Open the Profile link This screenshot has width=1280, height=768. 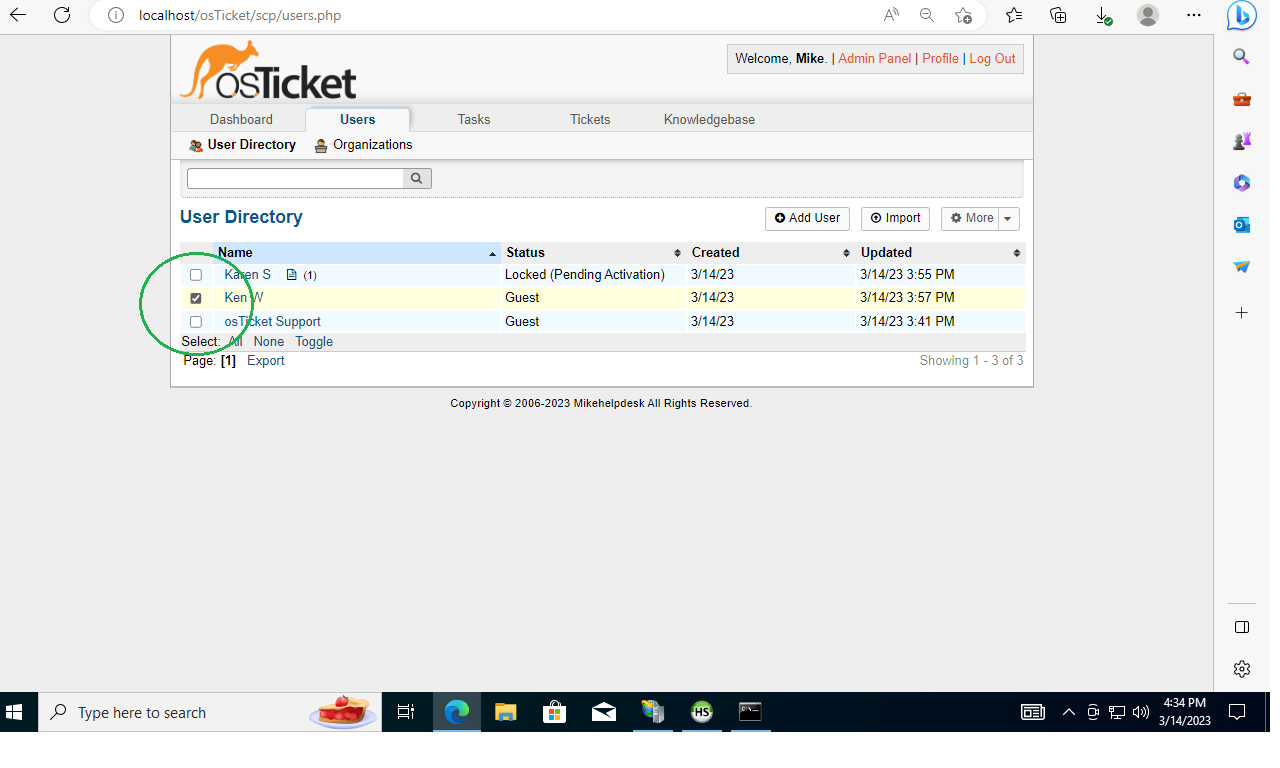pos(940,59)
